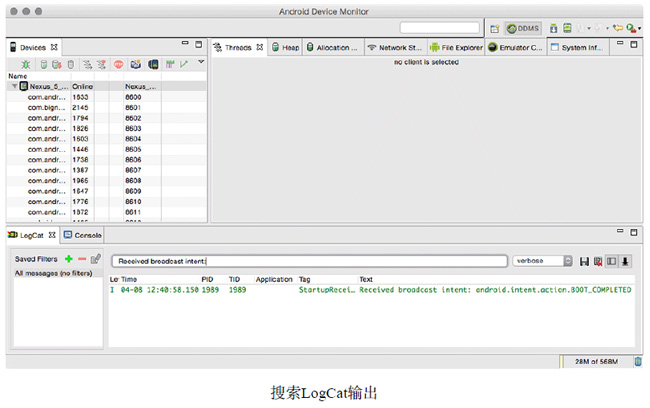Delete the selected LogCat filter

[x=82, y=259]
